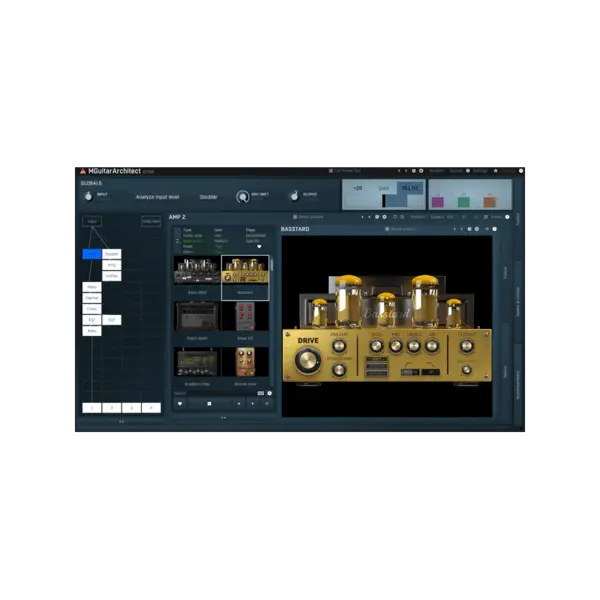Flip the high-pass switch on the Basstard amp
The image size is (600, 600).
(410, 372)
